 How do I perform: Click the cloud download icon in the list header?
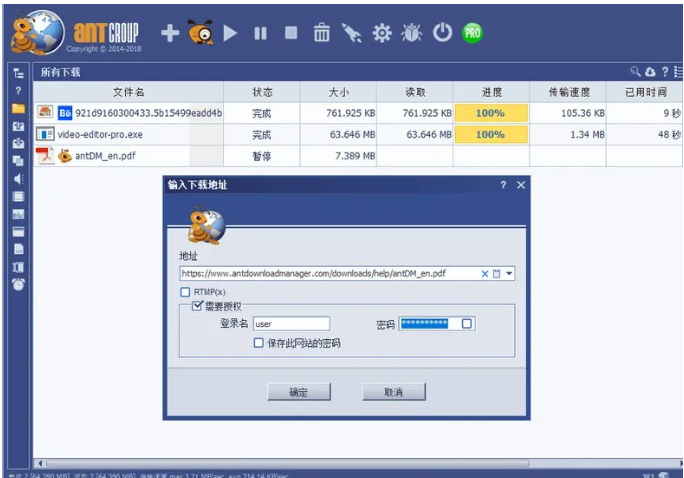pos(650,72)
